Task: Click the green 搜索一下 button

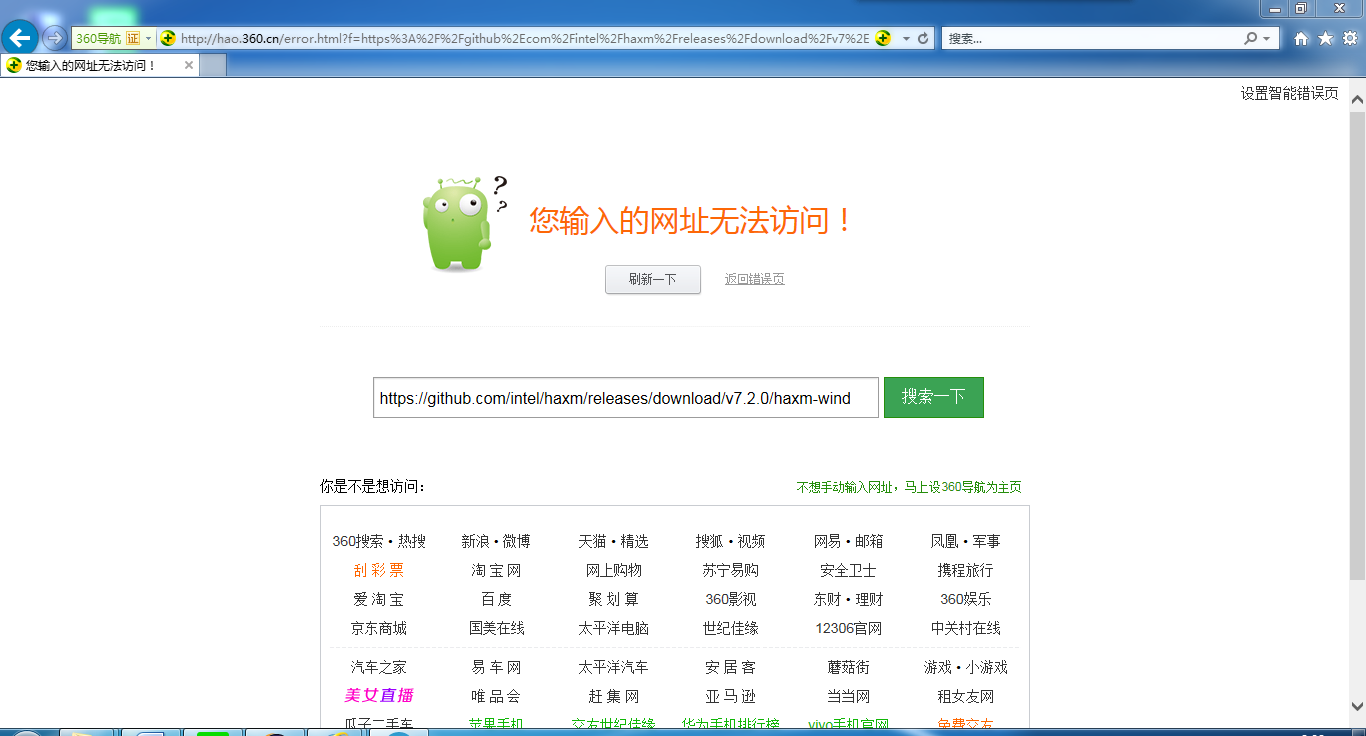Action: click(934, 397)
